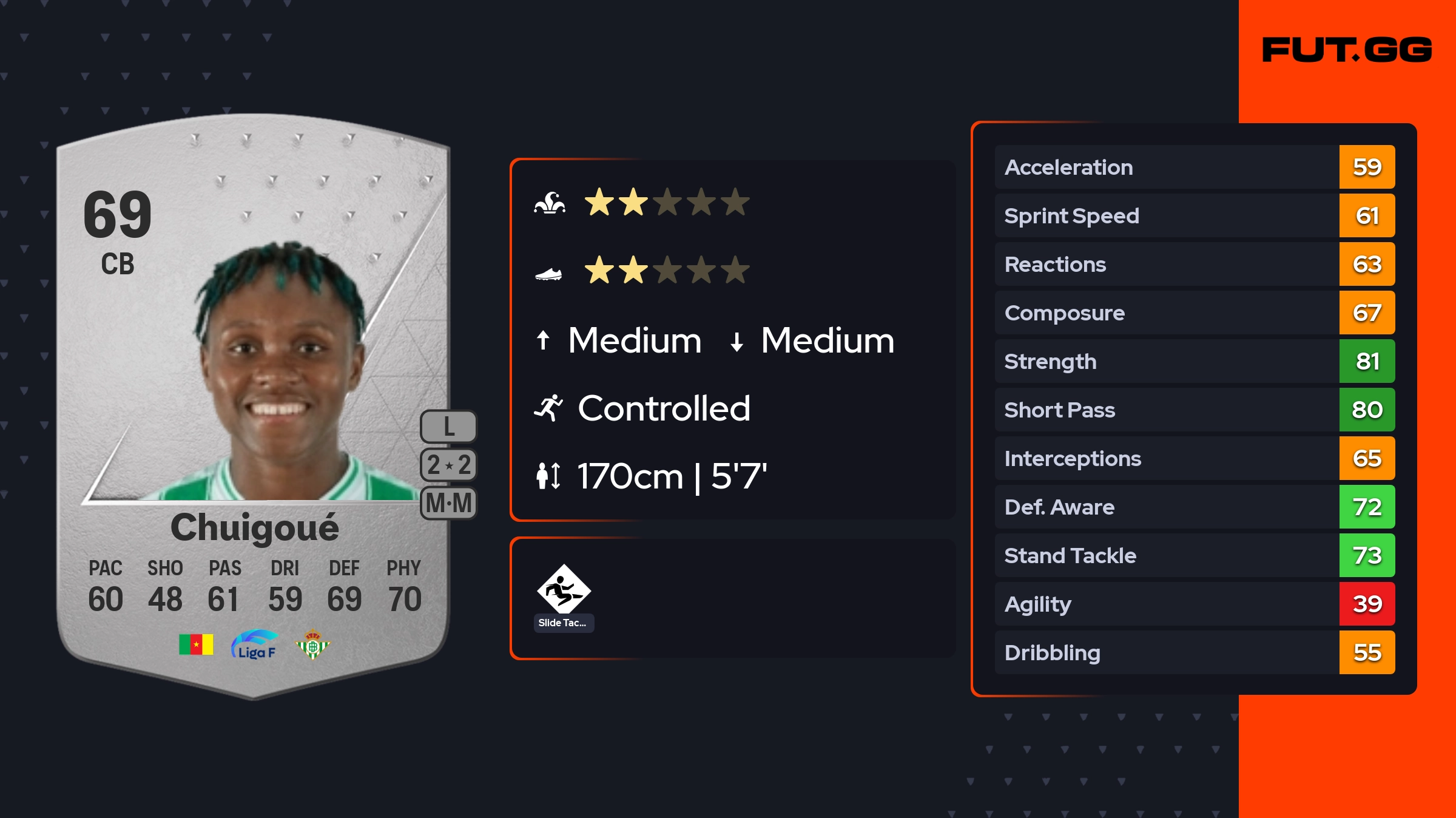Click the Chuigoué player name
1456x818 pixels.
click(254, 527)
